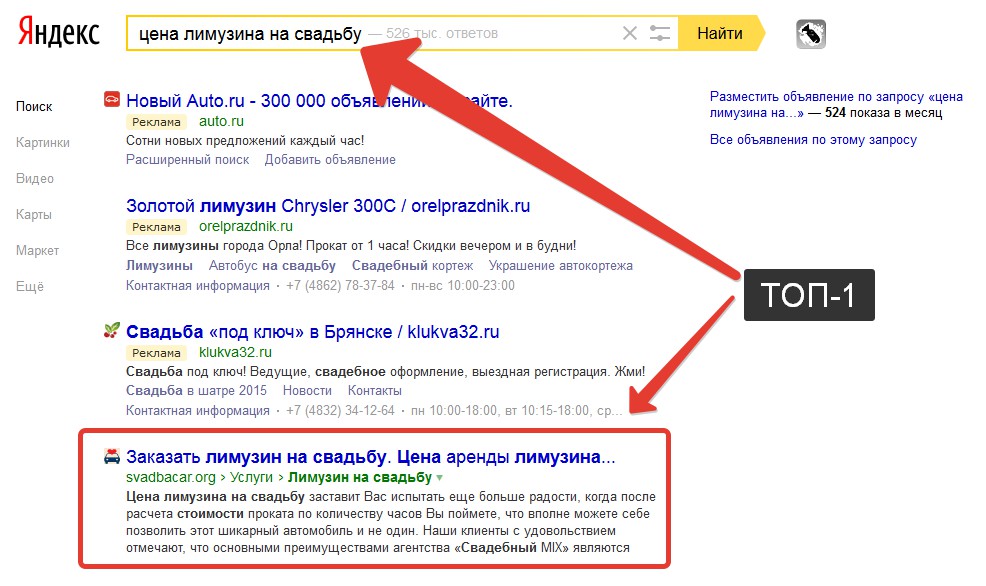Click the hours text 'пн-вс 10:00-23:00'
Screen dimensions: 986x586
click(x=463, y=285)
